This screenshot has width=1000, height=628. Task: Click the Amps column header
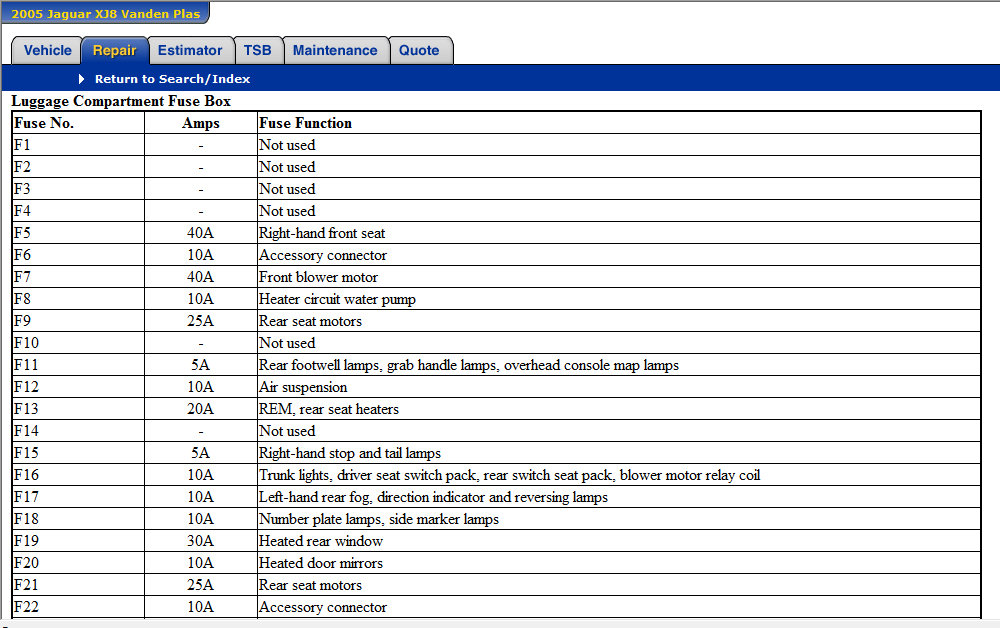pos(201,123)
